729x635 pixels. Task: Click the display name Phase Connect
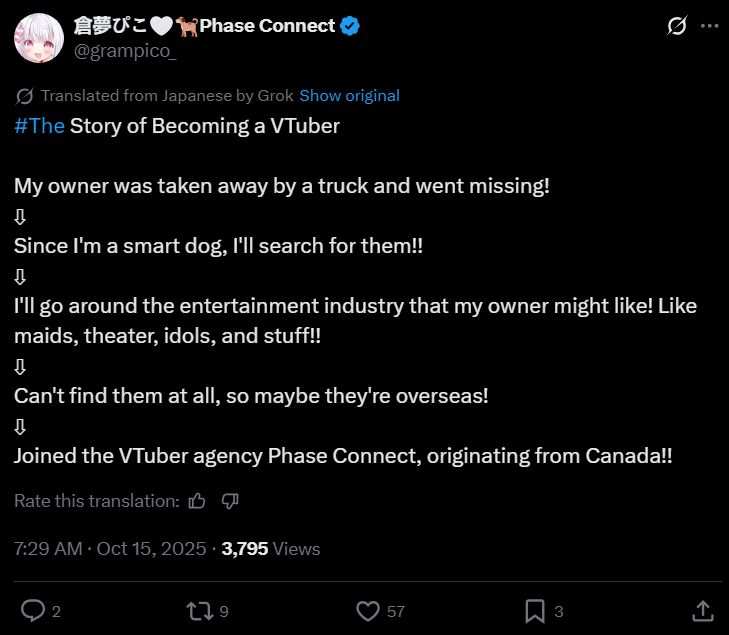tap(266, 26)
